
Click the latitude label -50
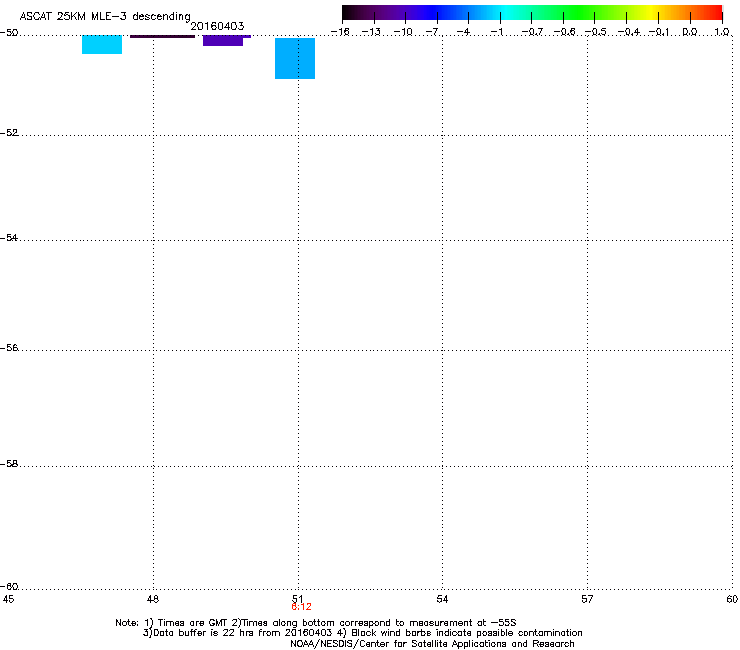pos(9,33)
